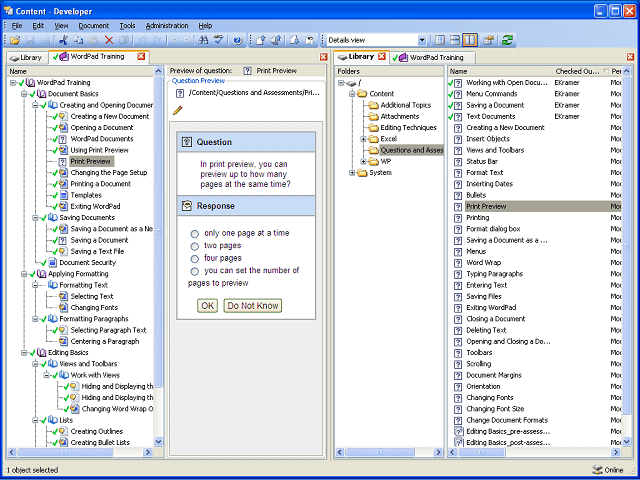
Task: Open Help with the question mark icon
Action: click(238, 40)
